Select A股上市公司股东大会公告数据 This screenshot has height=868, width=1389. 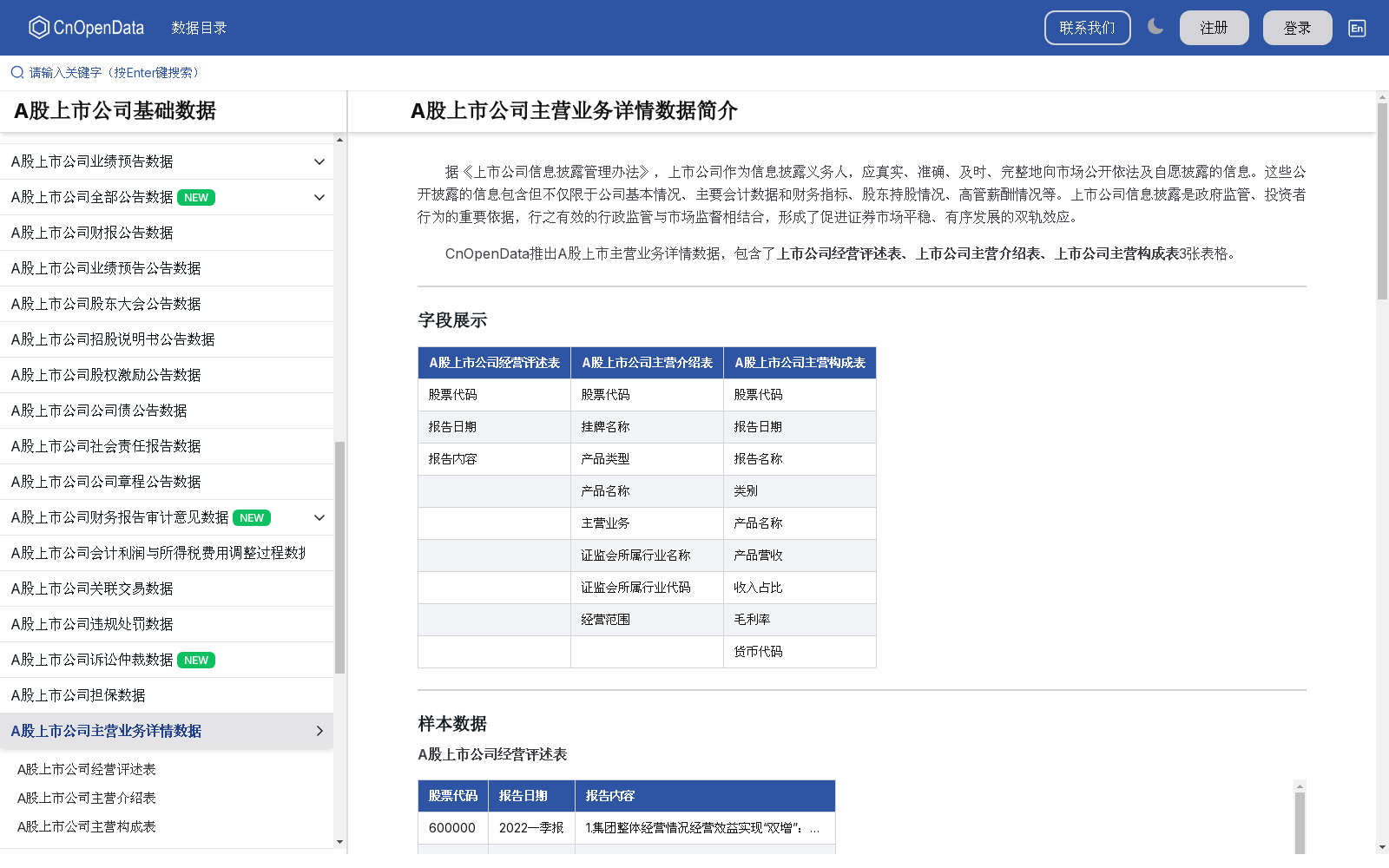pyautogui.click(x=106, y=304)
